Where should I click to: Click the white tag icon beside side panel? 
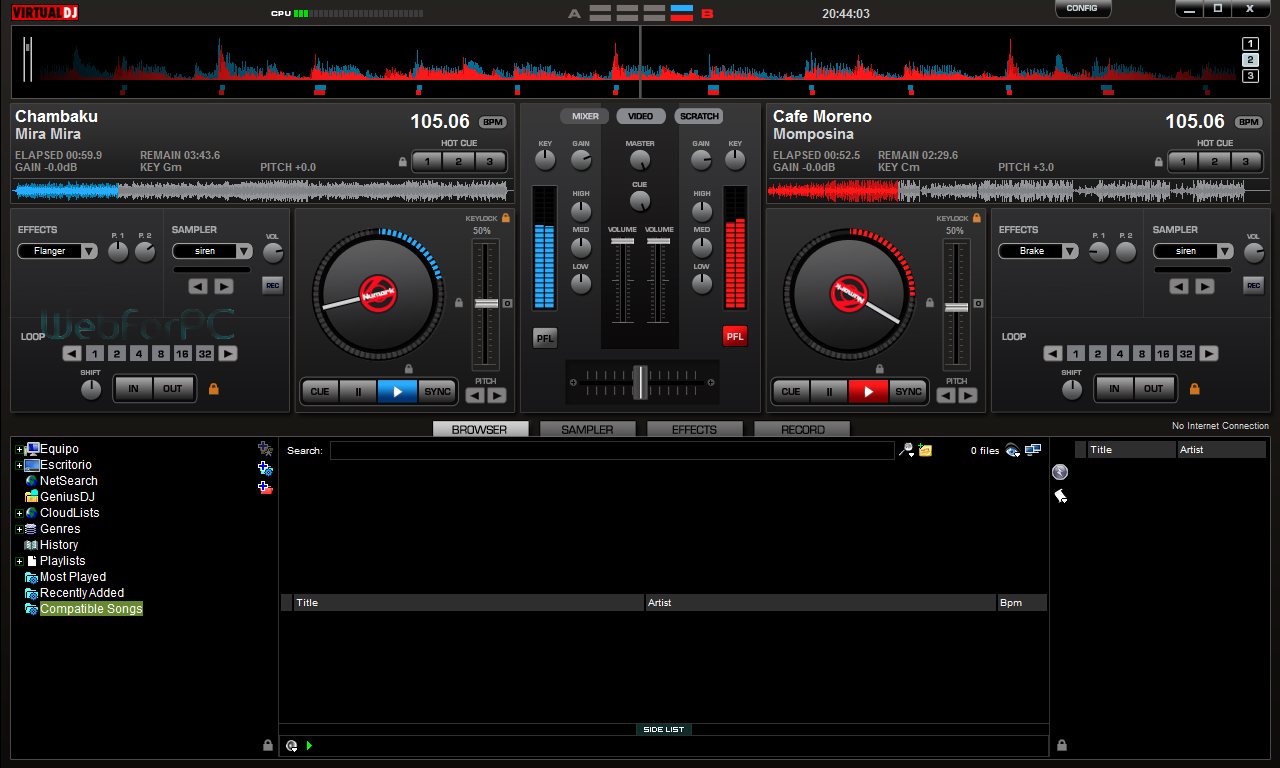click(1060, 496)
